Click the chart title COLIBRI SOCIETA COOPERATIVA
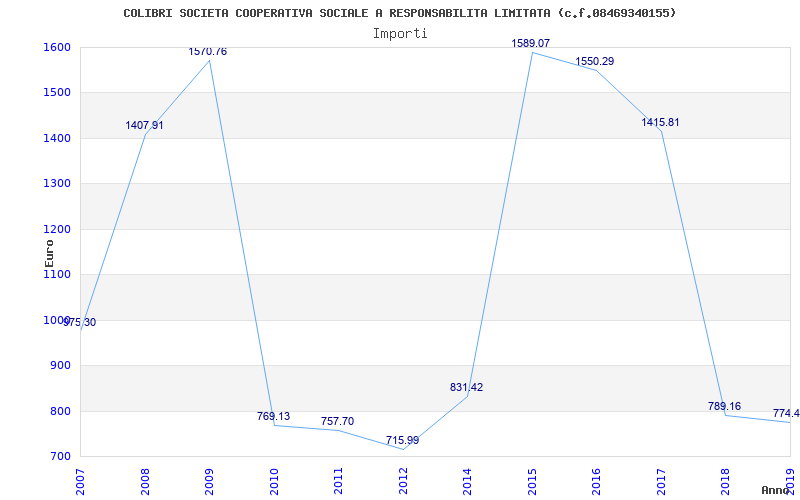Viewport: 800px width, 500px height. pos(399,13)
